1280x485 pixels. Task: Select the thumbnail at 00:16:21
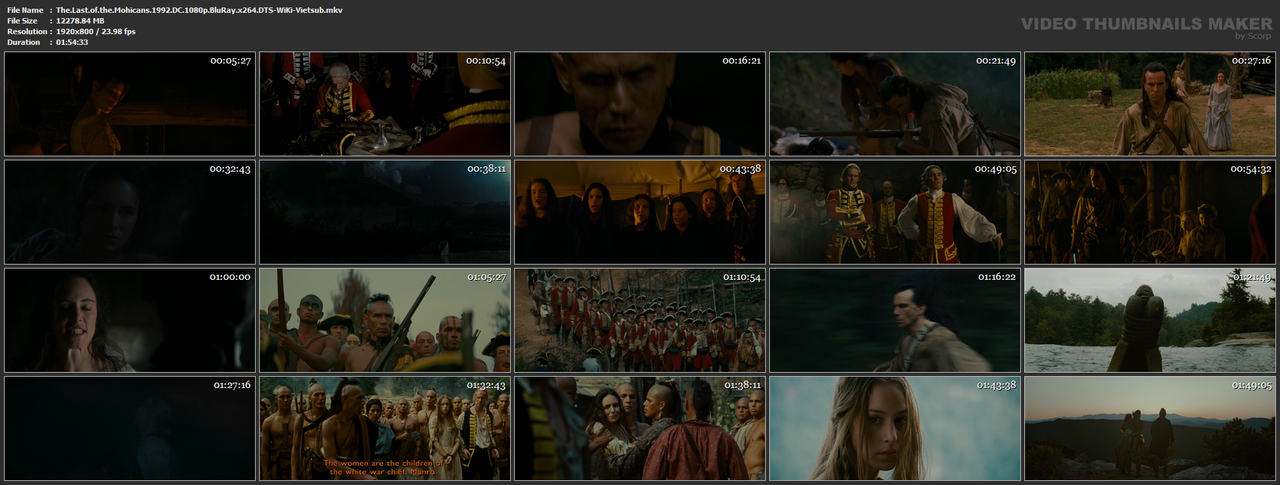point(640,104)
